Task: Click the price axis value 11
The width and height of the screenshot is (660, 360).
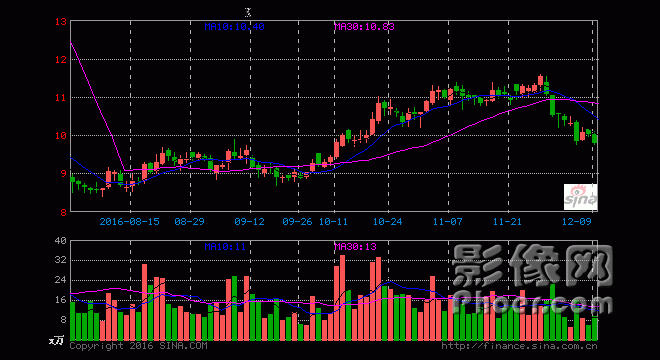Action: (x=61, y=98)
